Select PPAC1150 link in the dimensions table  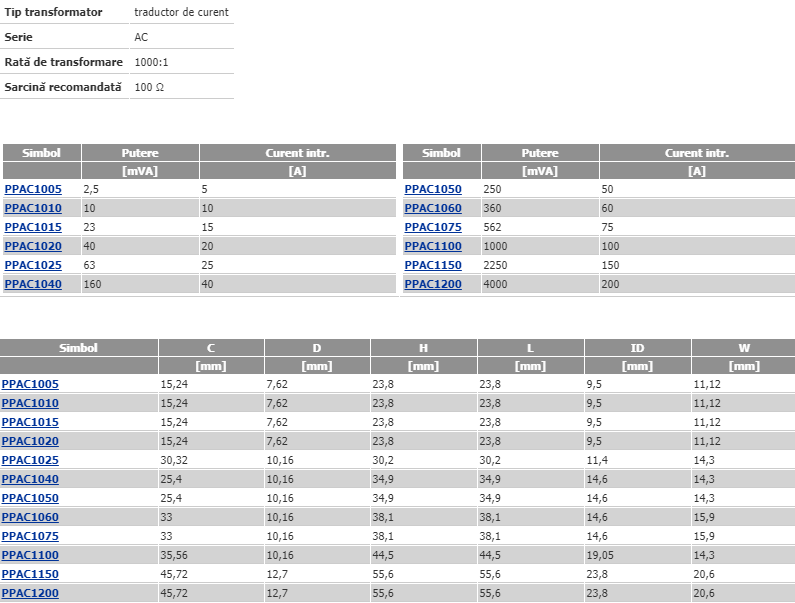tap(30, 574)
